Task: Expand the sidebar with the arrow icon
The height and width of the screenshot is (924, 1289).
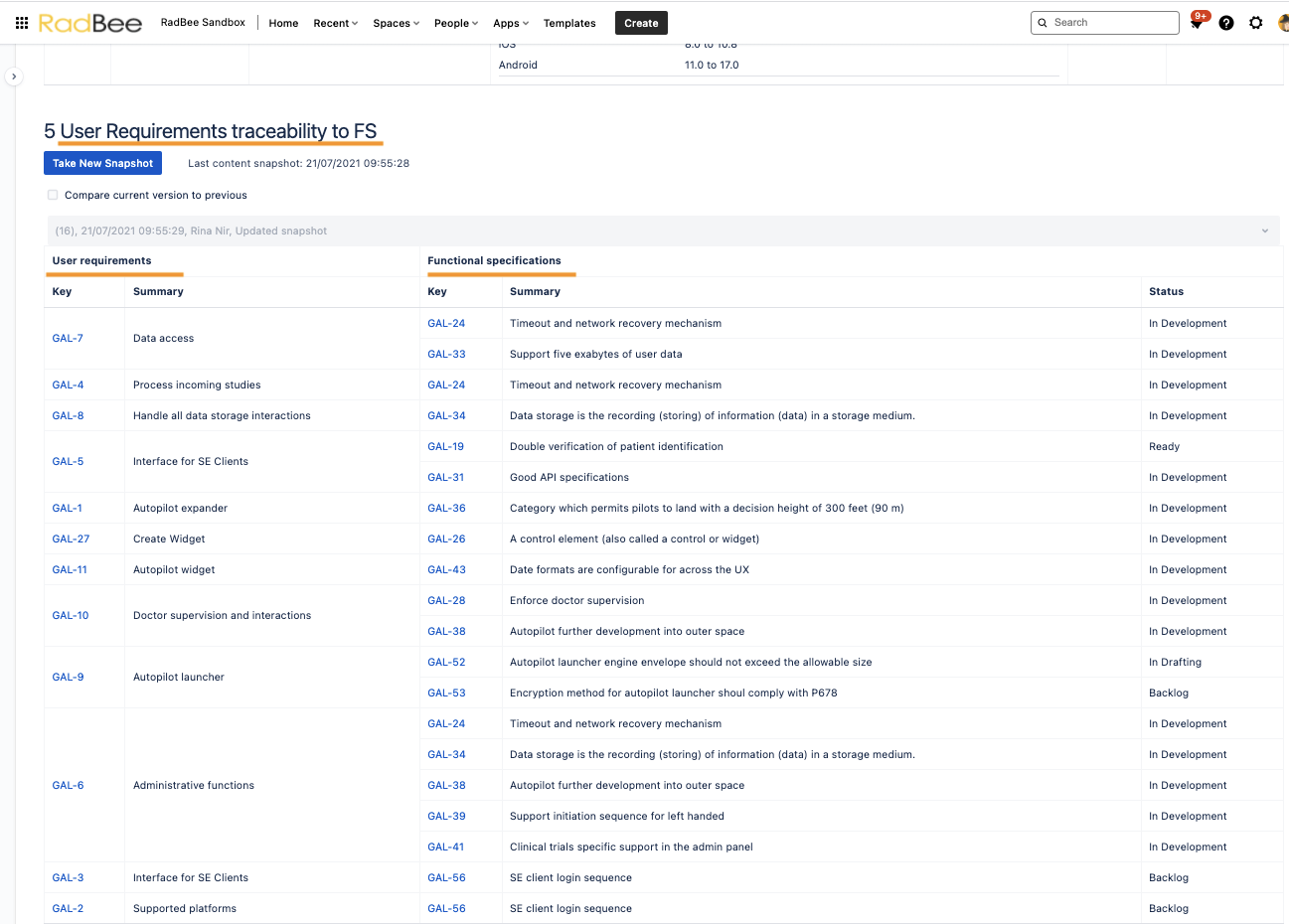Action: 14,77
